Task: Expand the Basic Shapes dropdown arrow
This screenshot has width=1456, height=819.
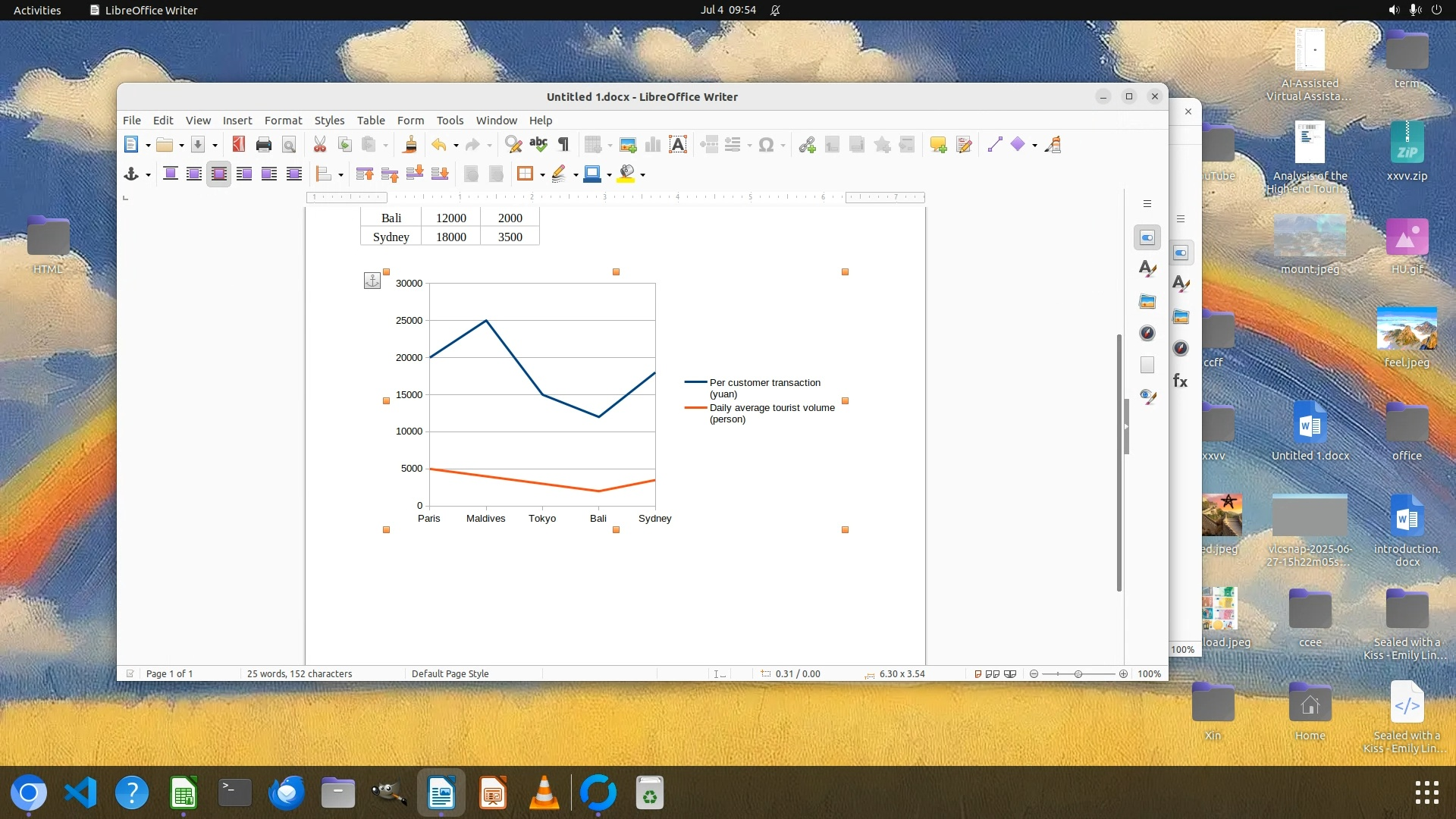Action: (x=1034, y=146)
